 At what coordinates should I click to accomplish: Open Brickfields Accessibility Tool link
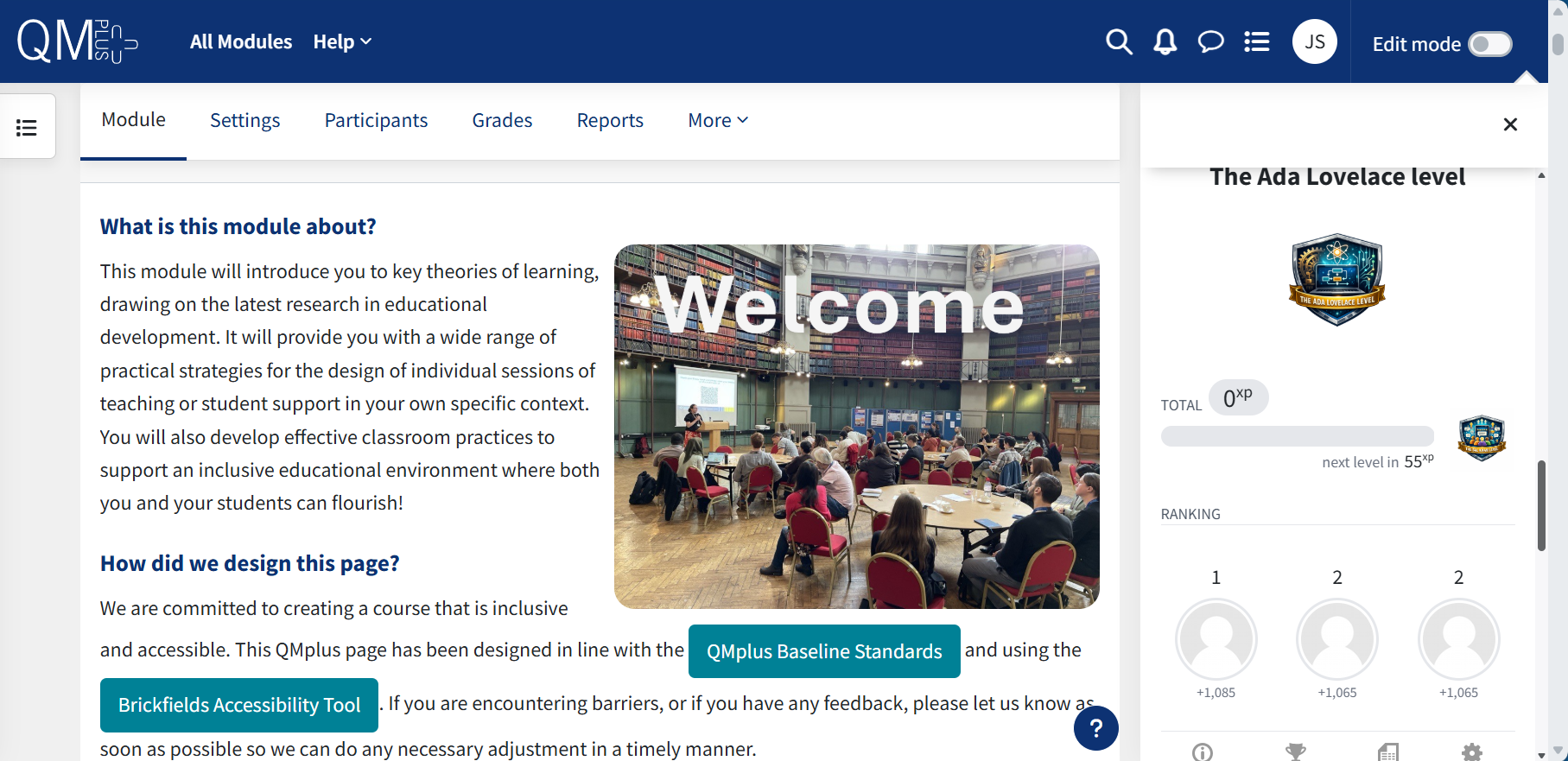[x=239, y=705]
